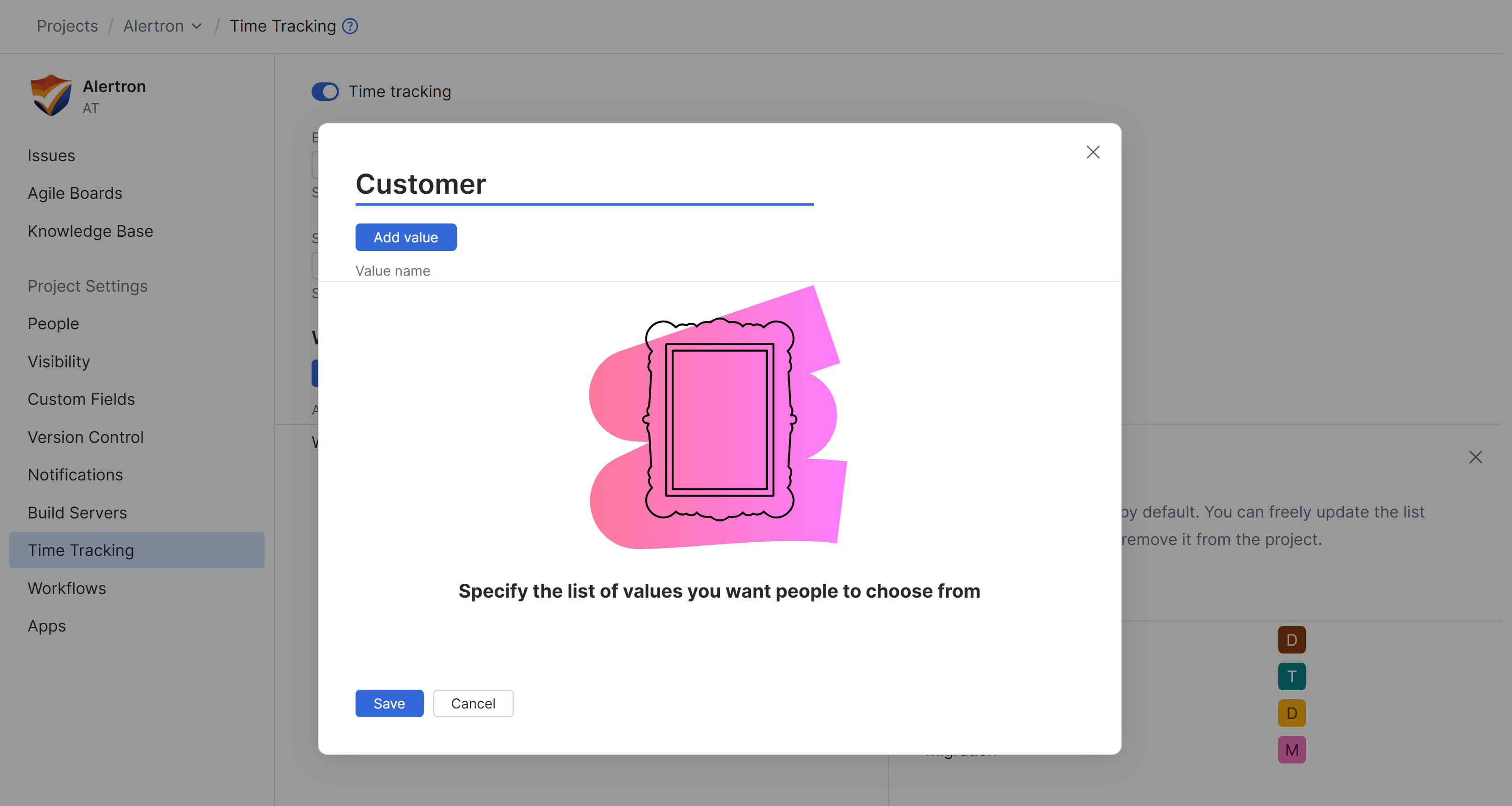Click the pink M avatar badge

(1291, 750)
